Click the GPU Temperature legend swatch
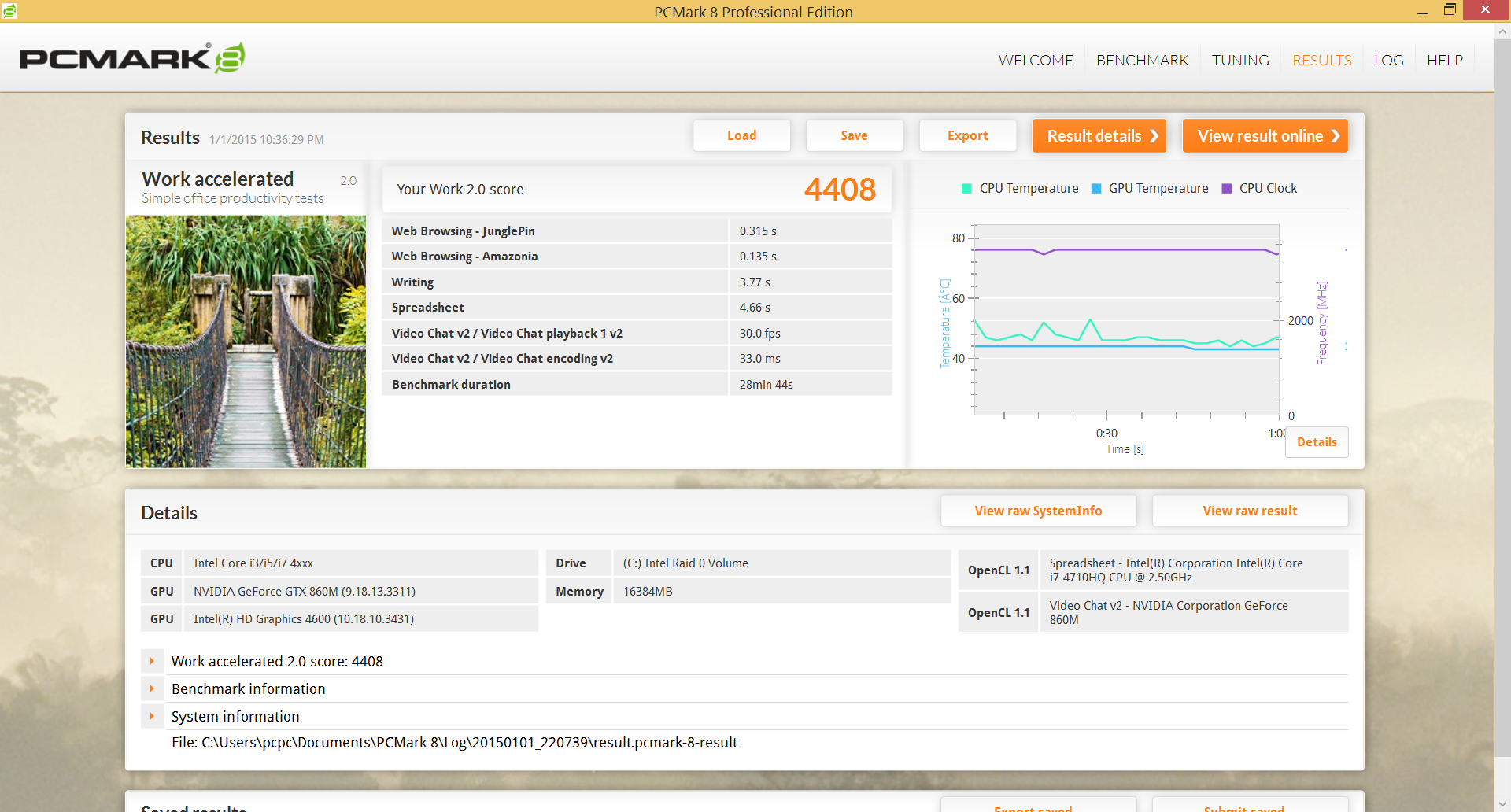1511x812 pixels. click(x=1096, y=189)
